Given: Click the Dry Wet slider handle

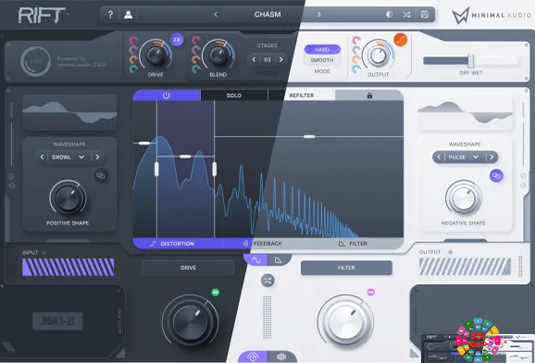Looking at the screenshot, I should 471,61.
